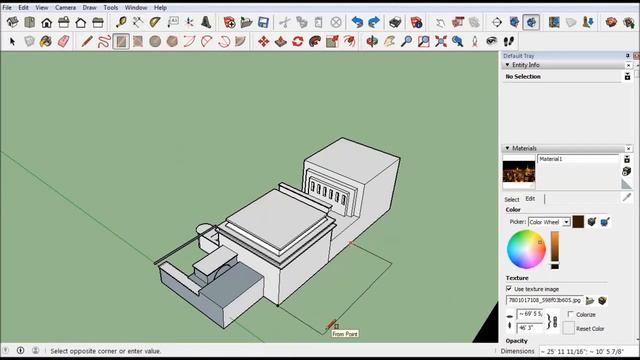Pick a hue on the color wheel

click(x=527, y=249)
